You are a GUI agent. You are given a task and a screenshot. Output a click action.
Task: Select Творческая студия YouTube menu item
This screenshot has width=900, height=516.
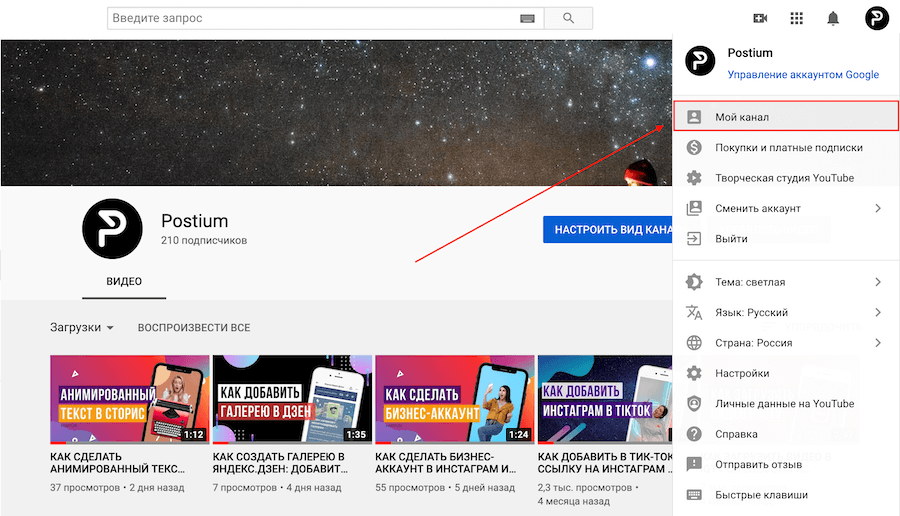tap(785, 178)
